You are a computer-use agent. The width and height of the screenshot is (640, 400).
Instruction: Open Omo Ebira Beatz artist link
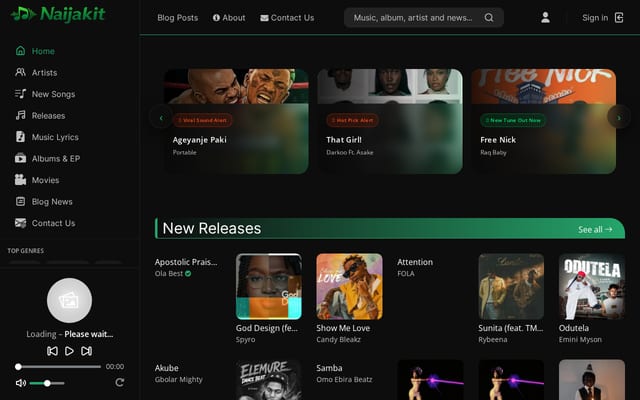(x=344, y=380)
